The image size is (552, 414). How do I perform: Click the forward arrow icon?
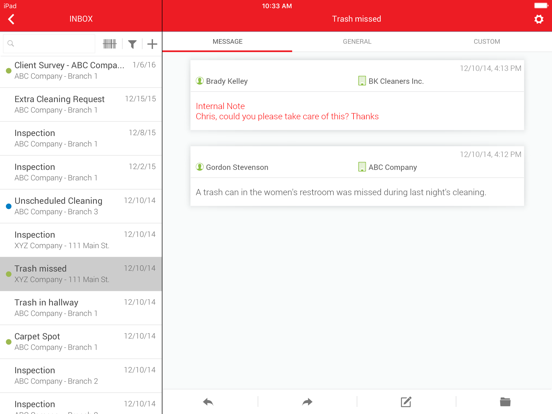tap(307, 402)
